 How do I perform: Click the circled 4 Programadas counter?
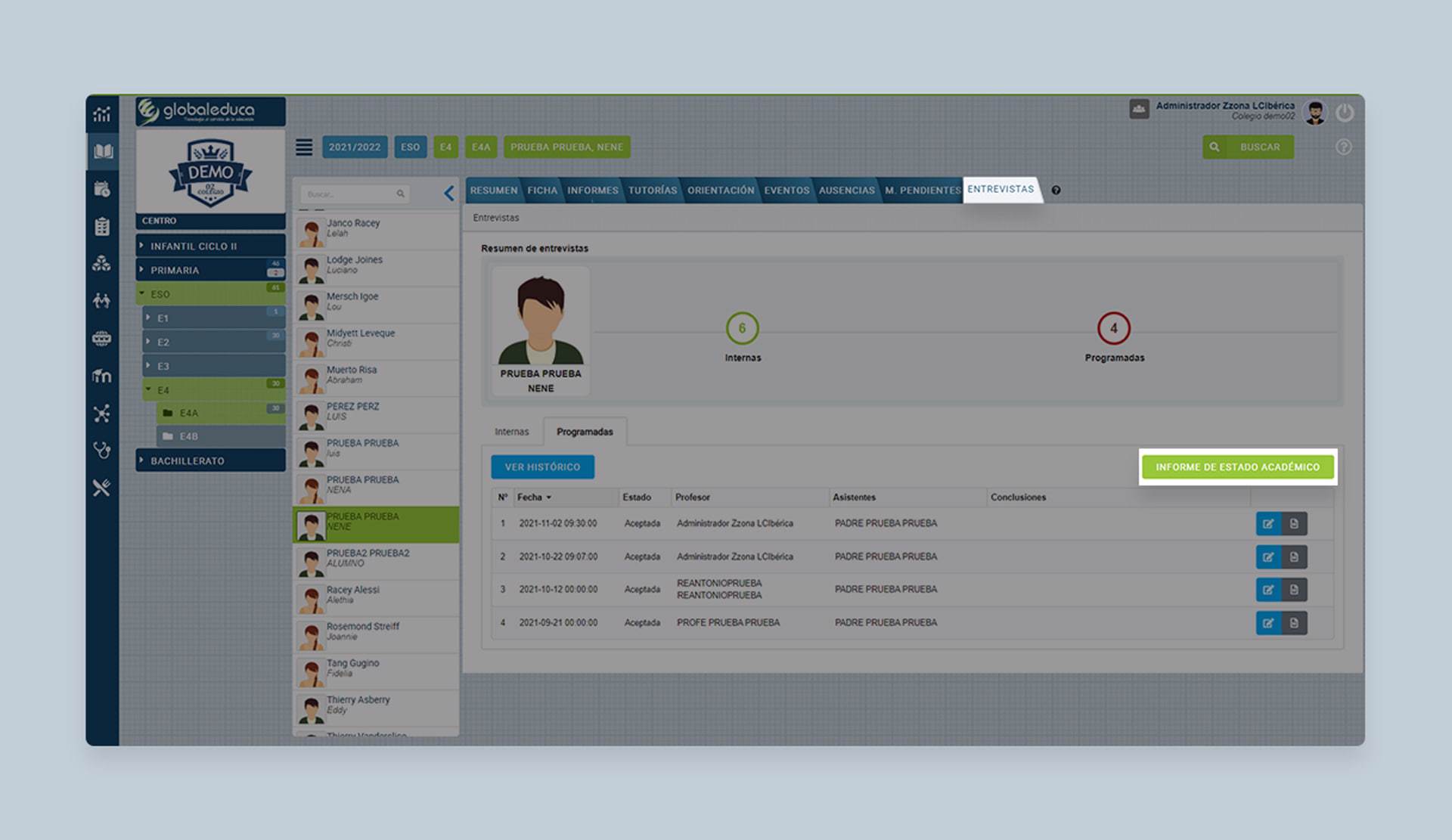pos(1113,328)
